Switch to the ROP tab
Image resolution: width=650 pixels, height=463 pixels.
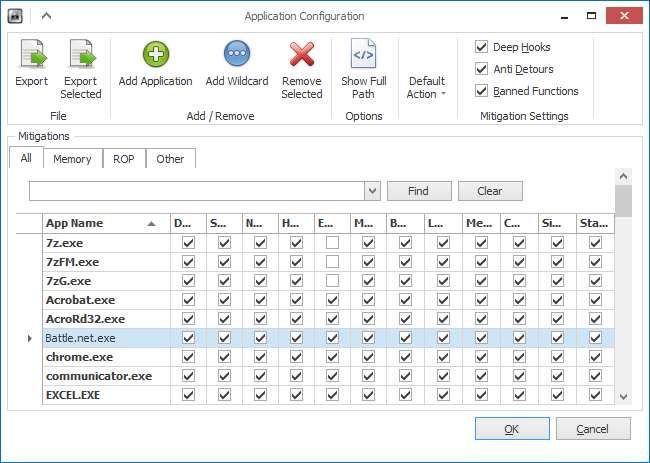(122, 159)
